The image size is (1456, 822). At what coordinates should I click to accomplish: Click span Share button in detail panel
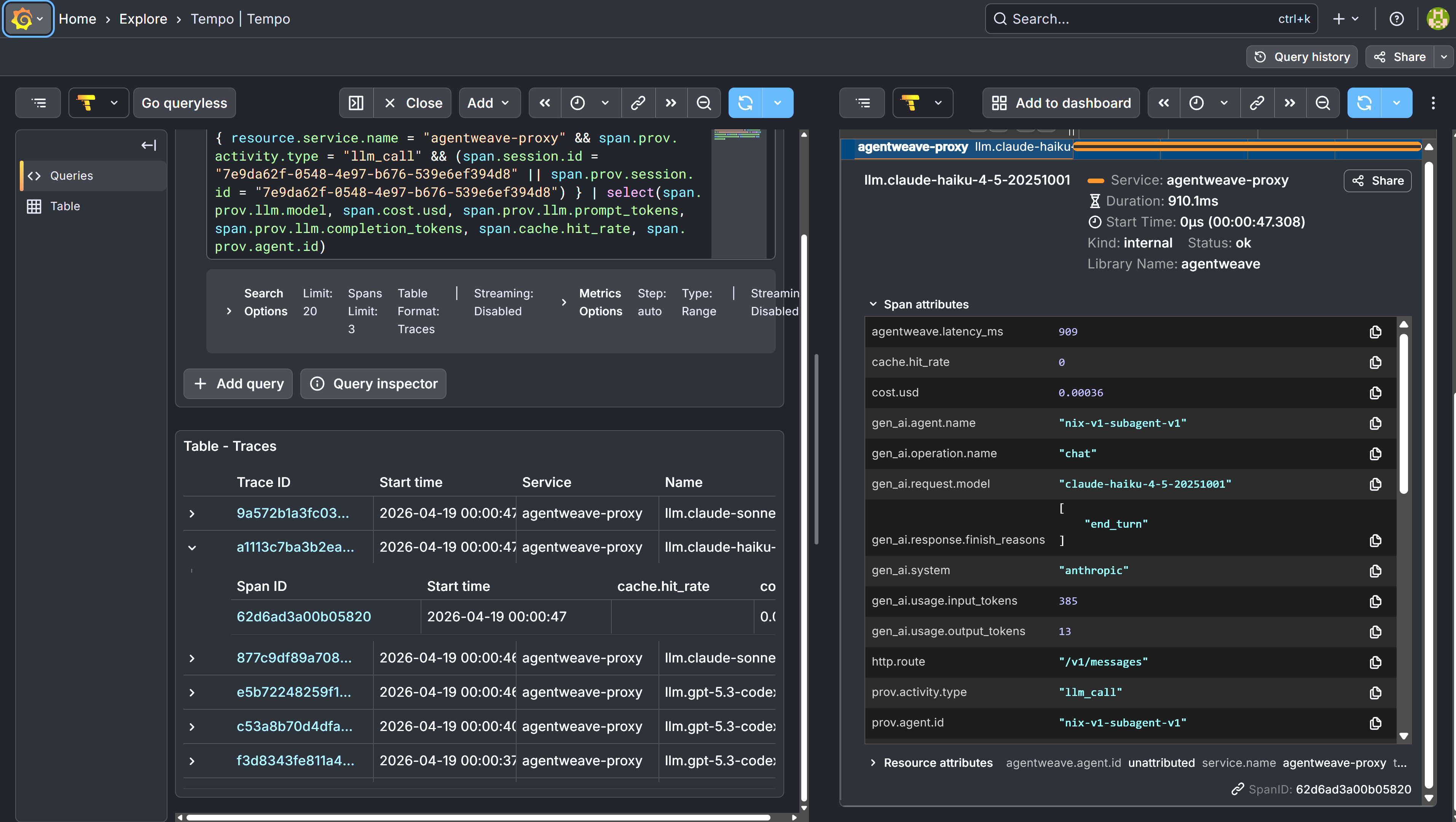coord(1378,181)
